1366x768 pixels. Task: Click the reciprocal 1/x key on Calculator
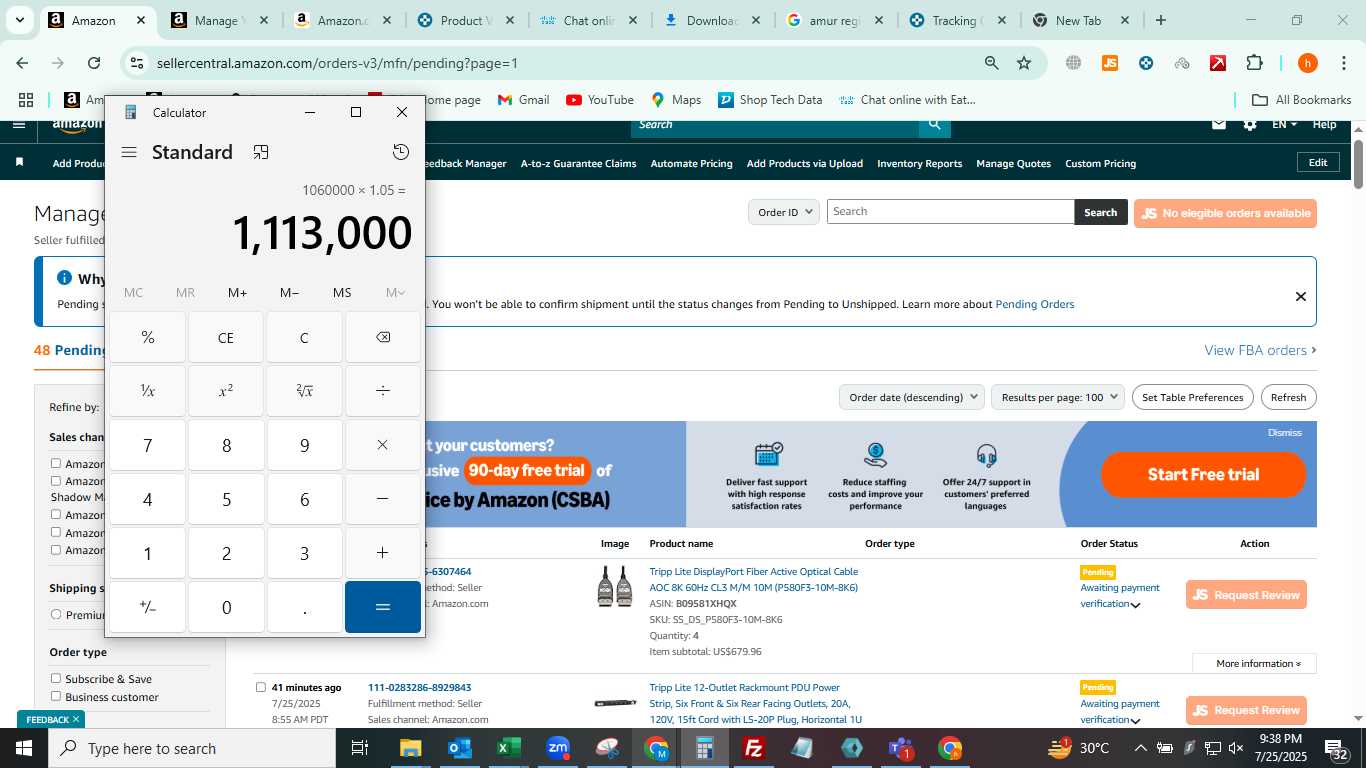coord(147,391)
